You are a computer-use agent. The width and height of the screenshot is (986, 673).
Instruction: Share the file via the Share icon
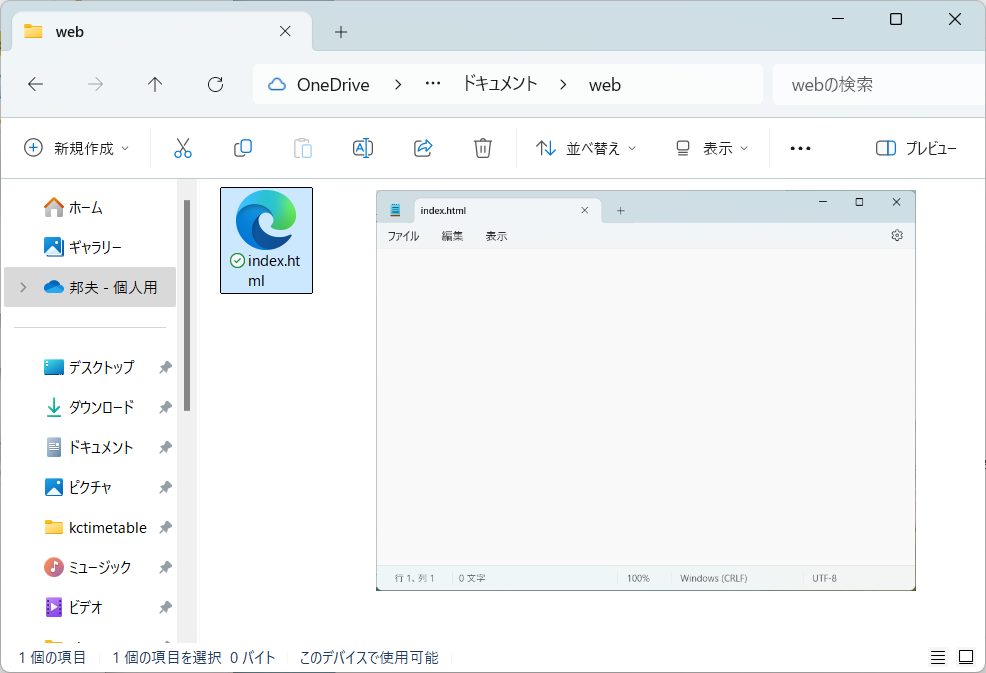(423, 147)
